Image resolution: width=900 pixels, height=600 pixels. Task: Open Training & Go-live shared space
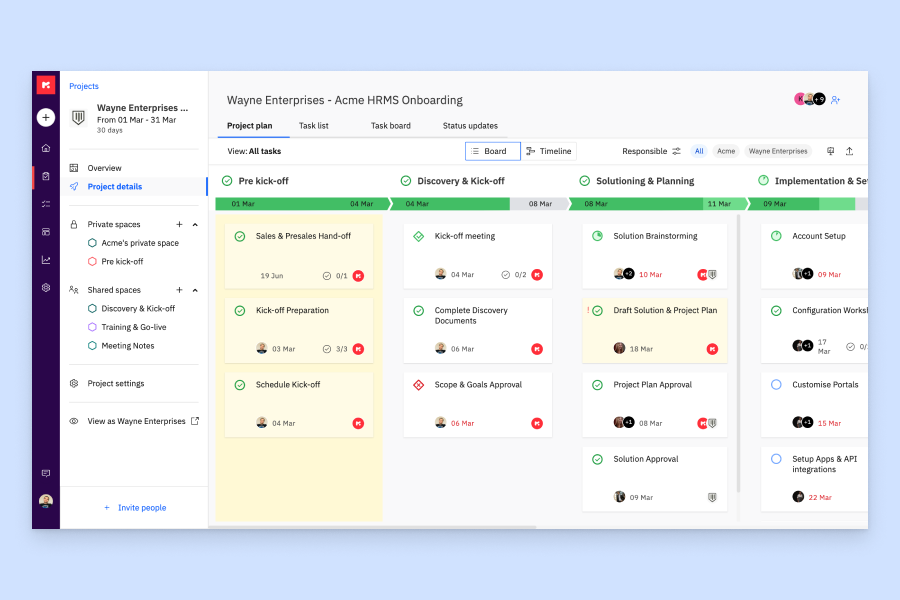point(134,327)
